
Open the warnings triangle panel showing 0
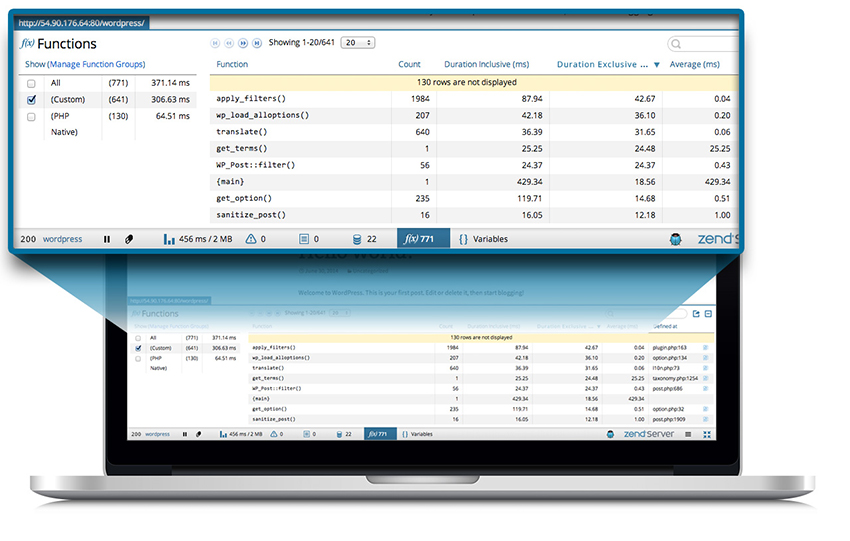click(x=255, y=240)
